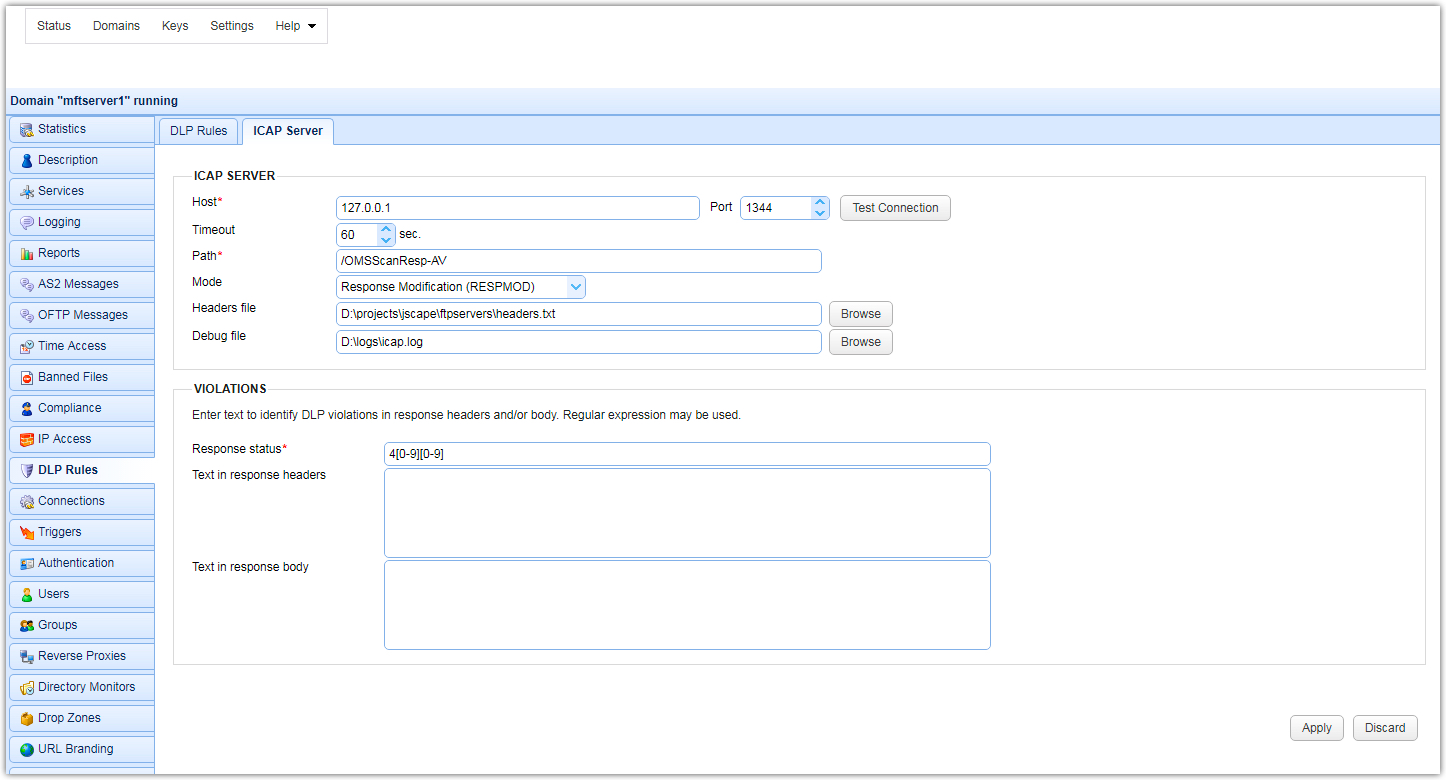The image size is (1446, 780).
Task: Click the Test Connection button
Action: coord(894,208)
